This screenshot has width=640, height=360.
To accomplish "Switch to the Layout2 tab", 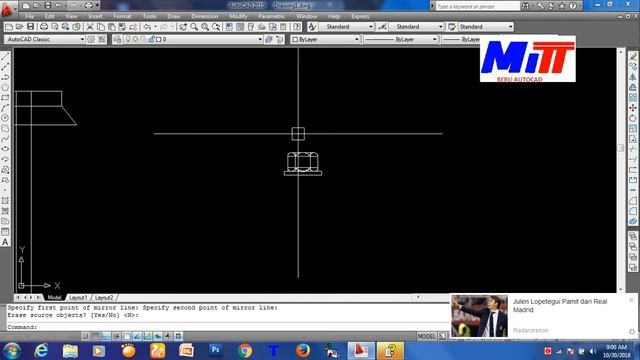I will tap(104, 298).
